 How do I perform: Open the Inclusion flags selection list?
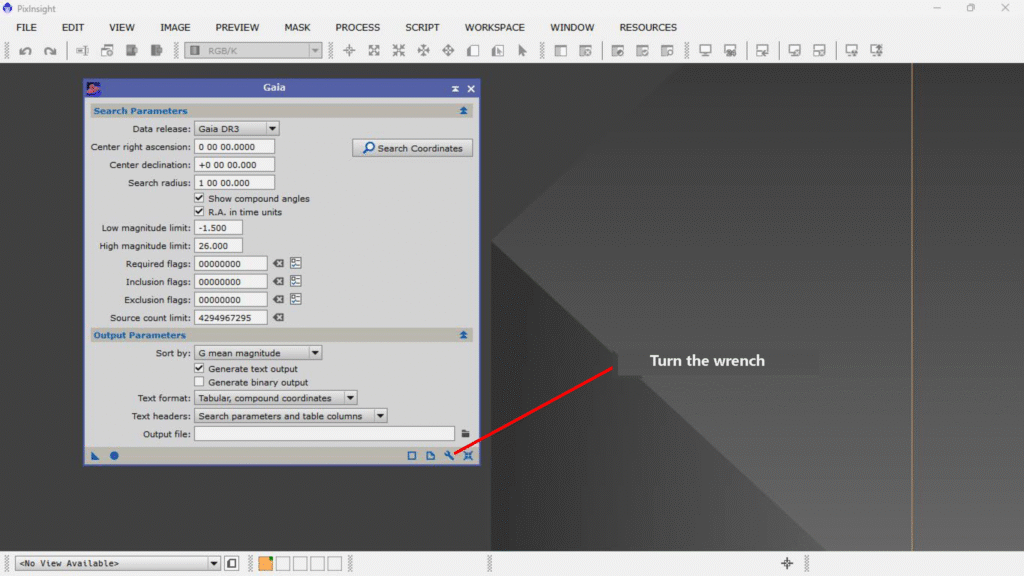coord(296,281)
